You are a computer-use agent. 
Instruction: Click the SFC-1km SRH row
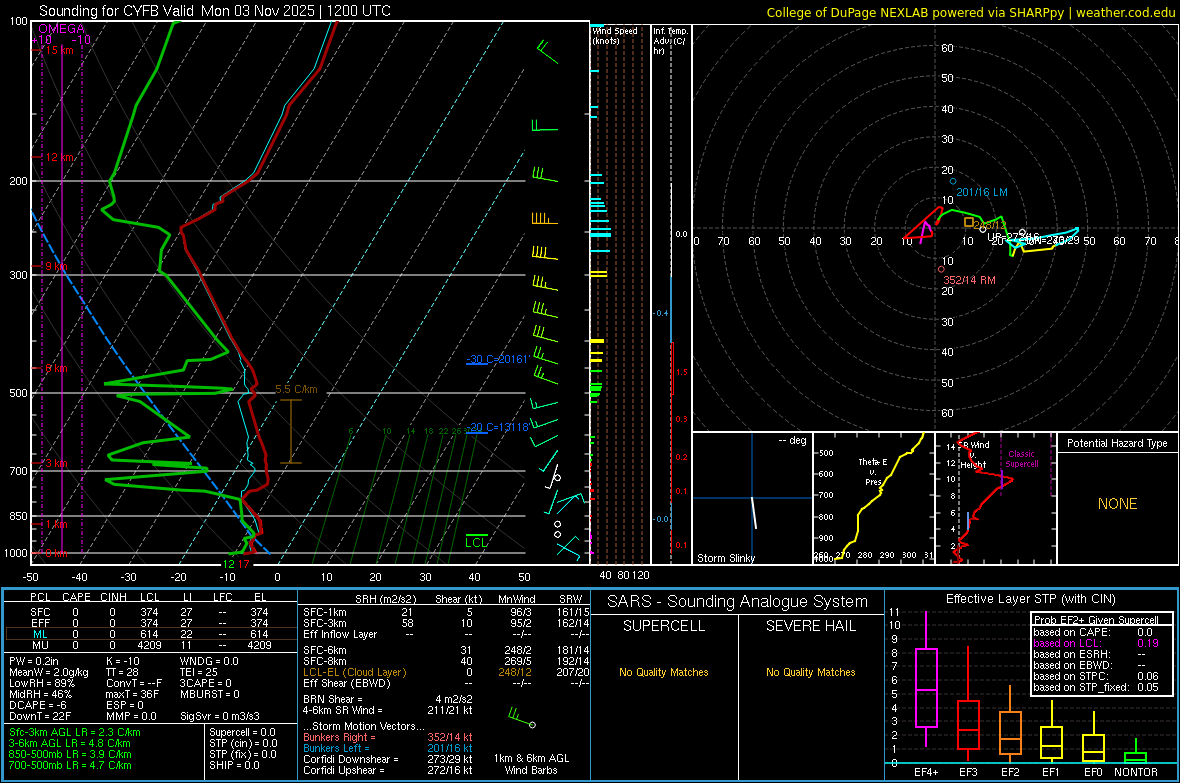[446, 612]
